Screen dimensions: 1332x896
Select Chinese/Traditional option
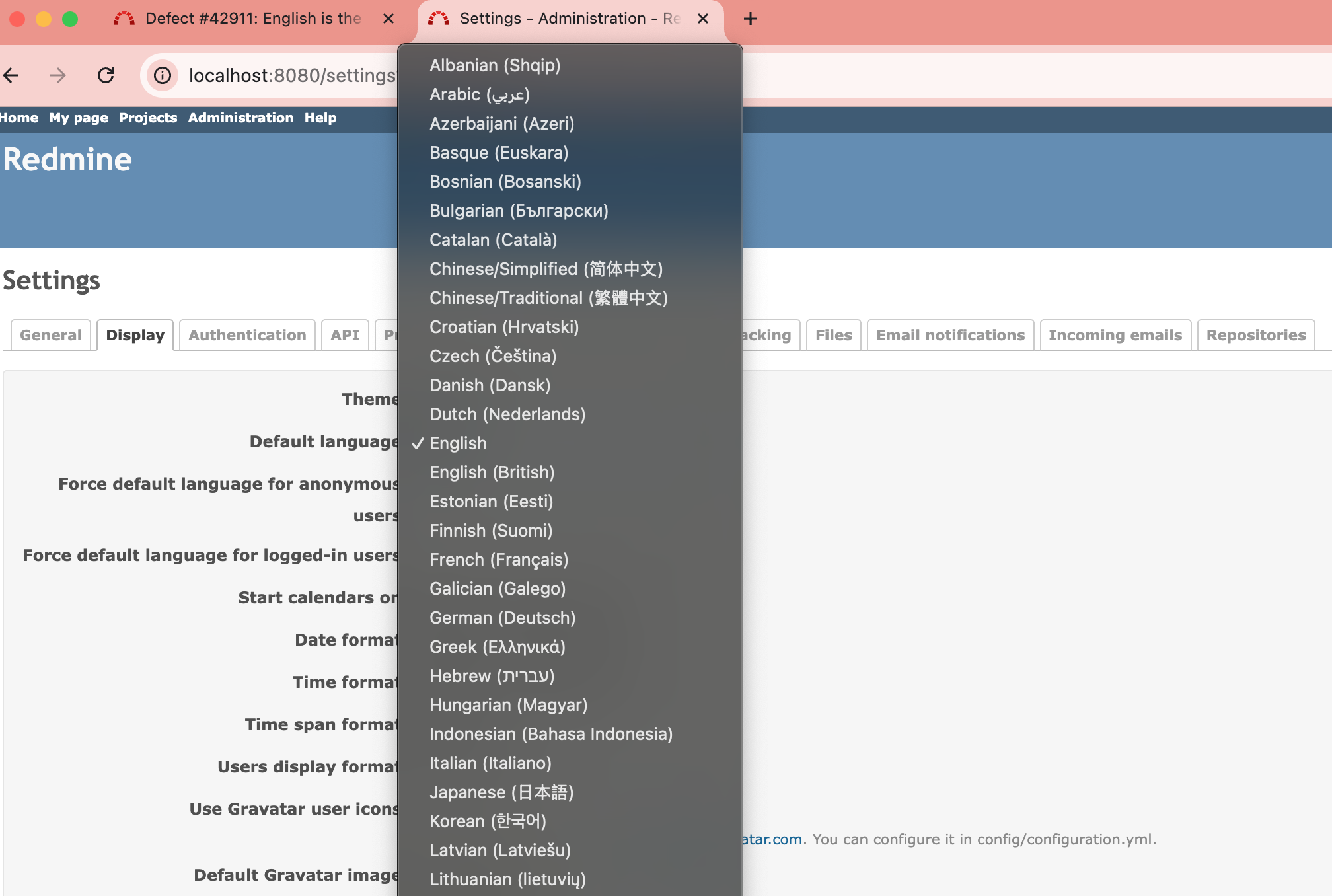coord(570,298)
